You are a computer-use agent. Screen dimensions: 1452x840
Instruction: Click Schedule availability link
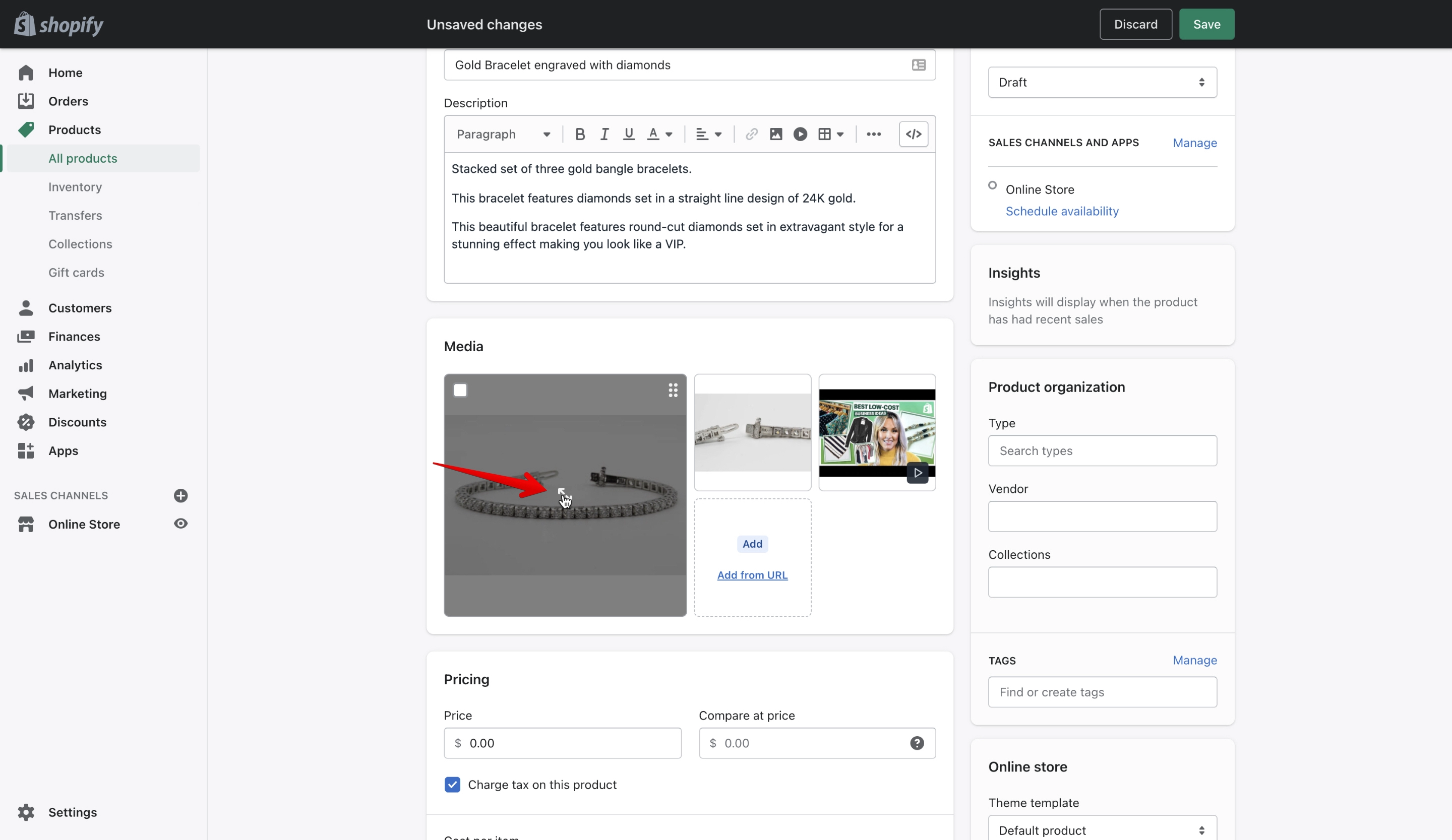pyautogui.click(x=1061, y=211)
